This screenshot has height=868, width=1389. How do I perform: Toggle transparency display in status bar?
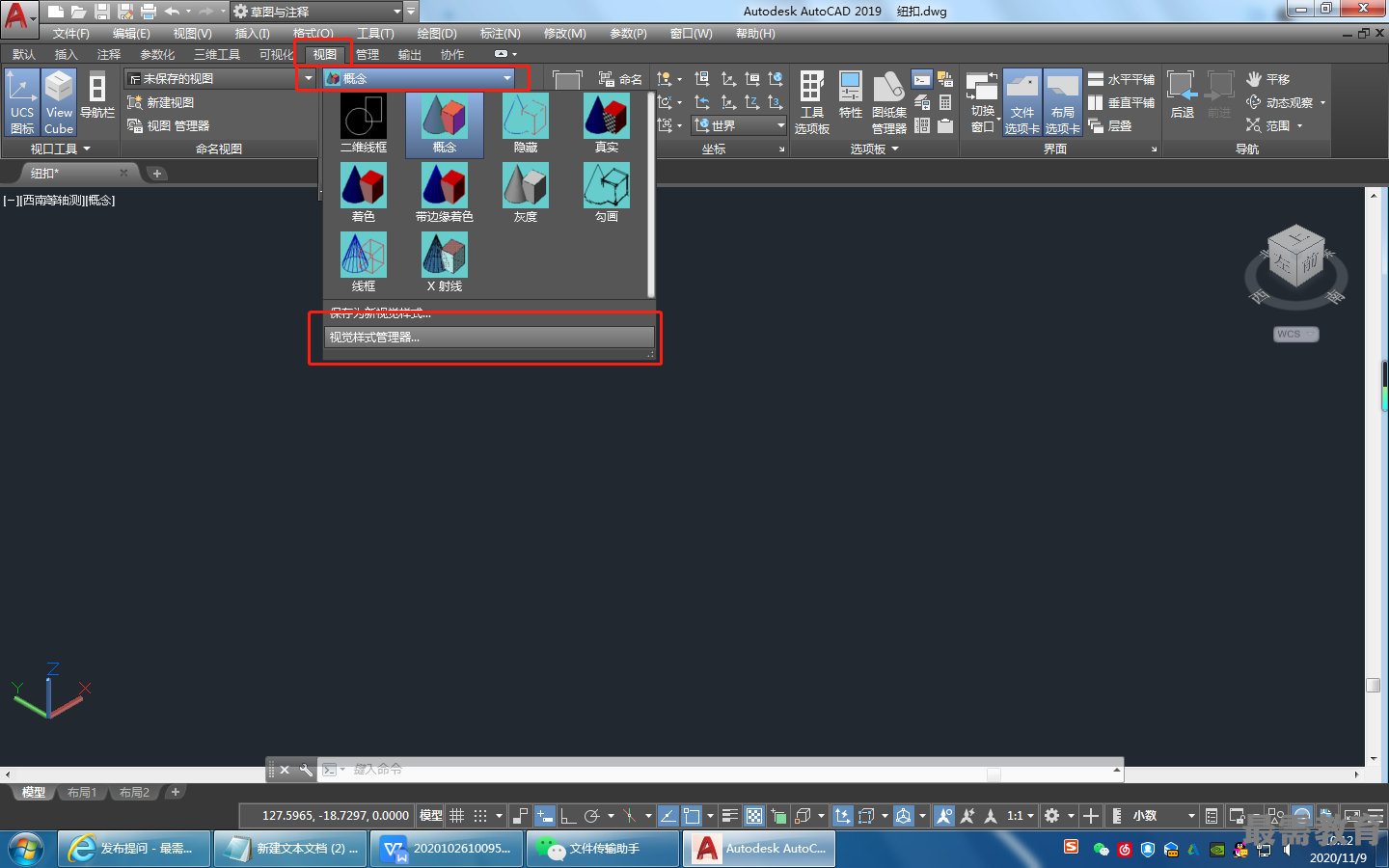coord(754,816)
